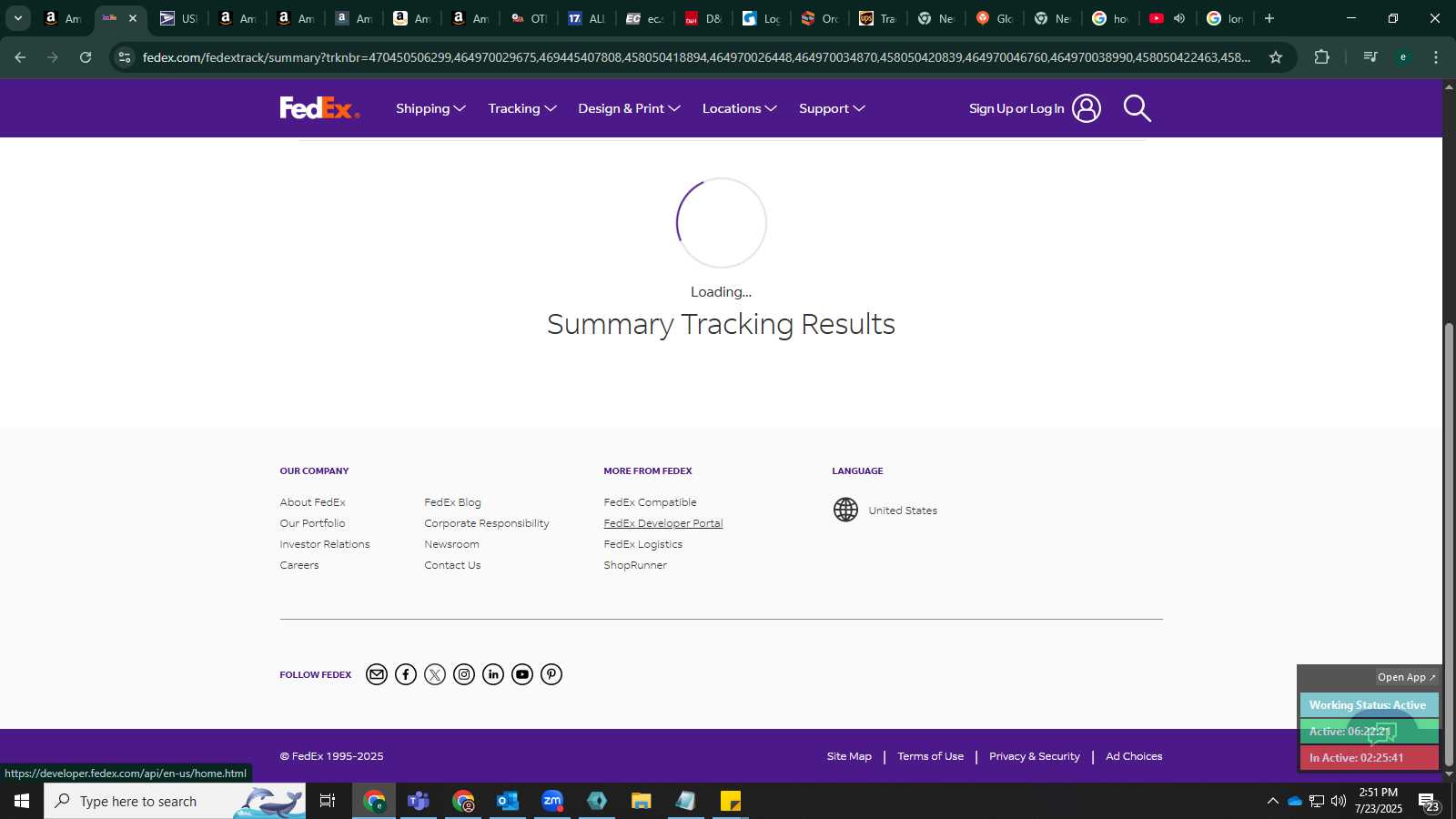Viewport: 1456px width, 819px height.
Task: Switch to the first Amazon tab
Action: pos(62,18)
